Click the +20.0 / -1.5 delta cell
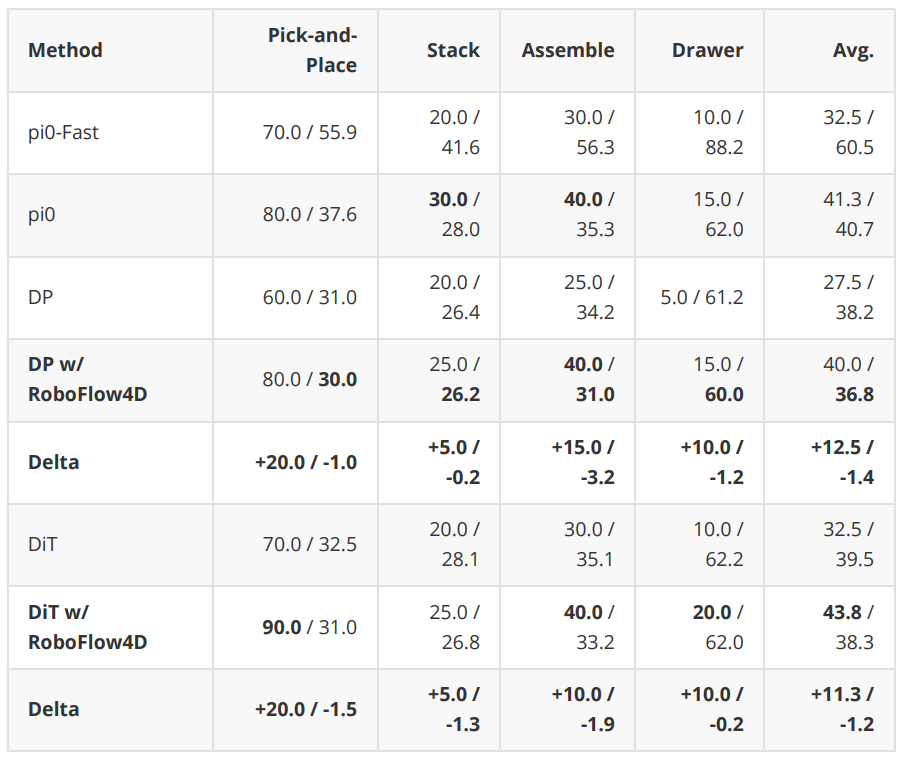This screenshot has width=902, height=759. tap(306, 709)
